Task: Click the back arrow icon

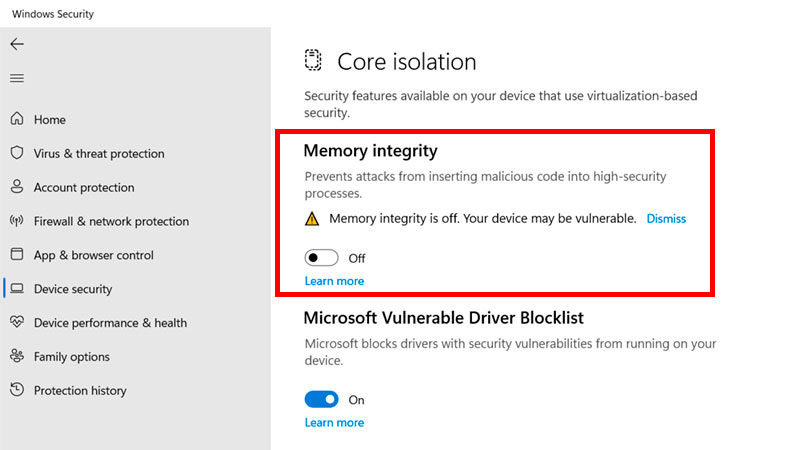Action: coord(16,44)
